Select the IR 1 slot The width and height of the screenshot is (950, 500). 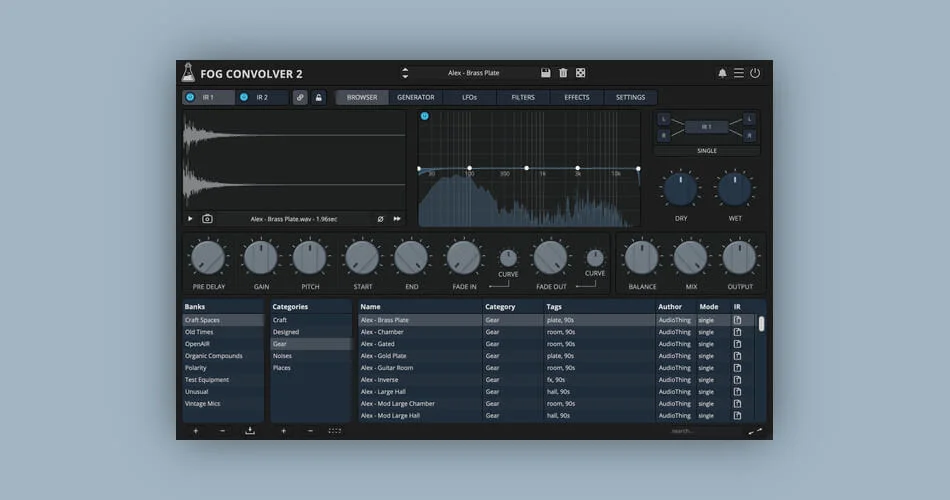[208, 97]
